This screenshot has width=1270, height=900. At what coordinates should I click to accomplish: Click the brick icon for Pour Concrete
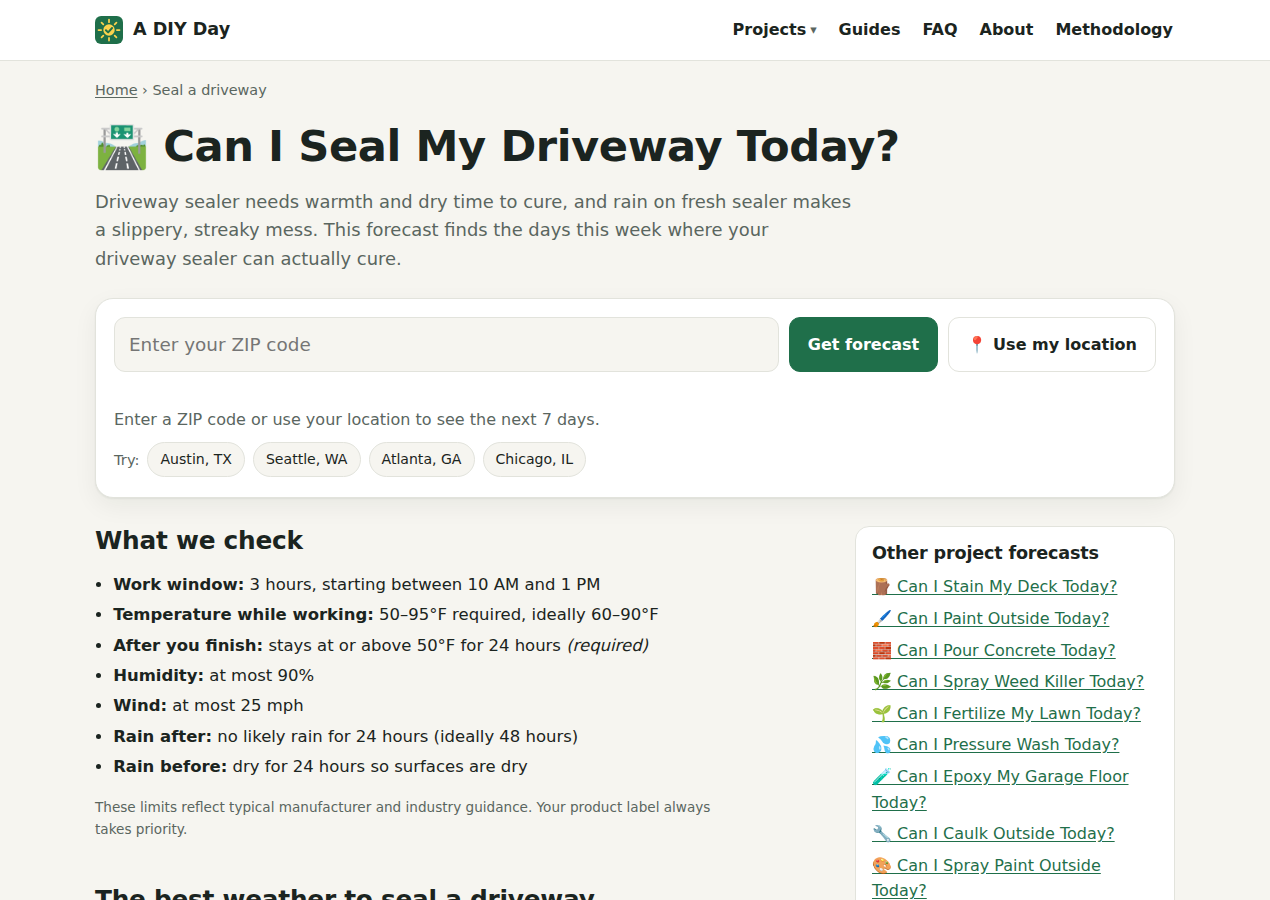pyautogui.click(x=881, y=651)
